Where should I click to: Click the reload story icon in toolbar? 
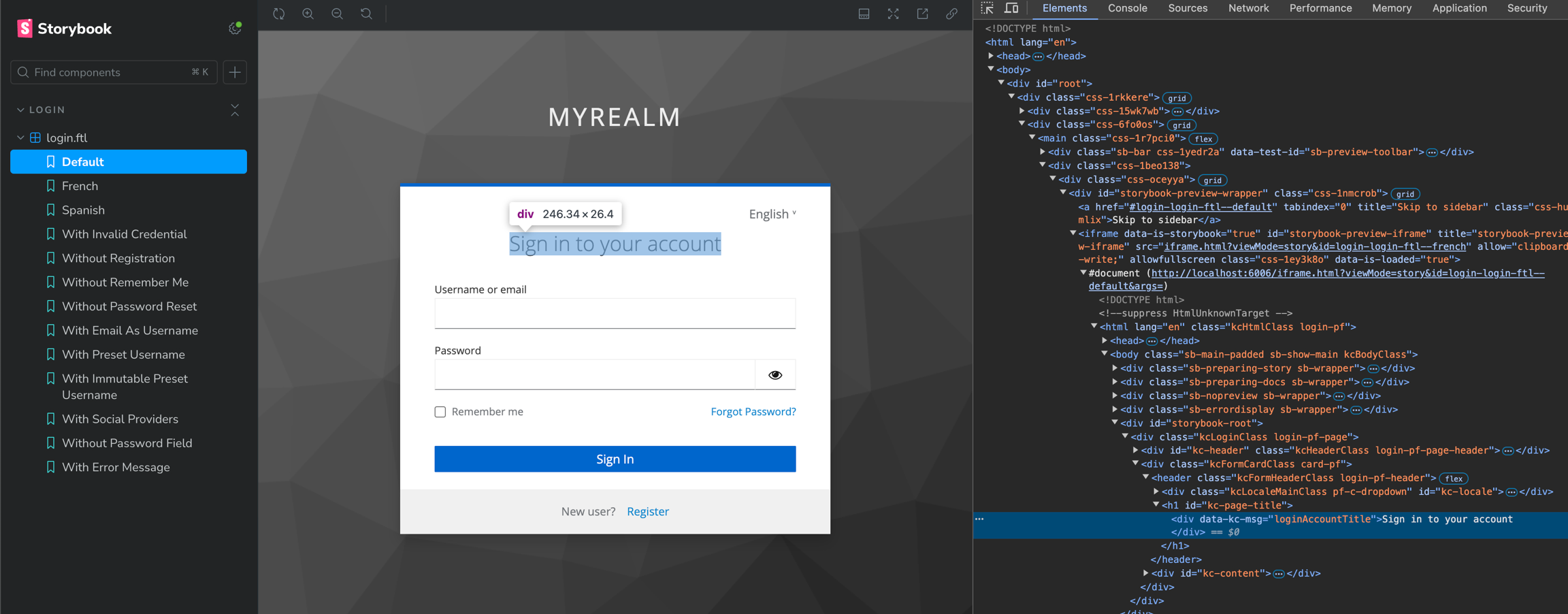(279, 14)
